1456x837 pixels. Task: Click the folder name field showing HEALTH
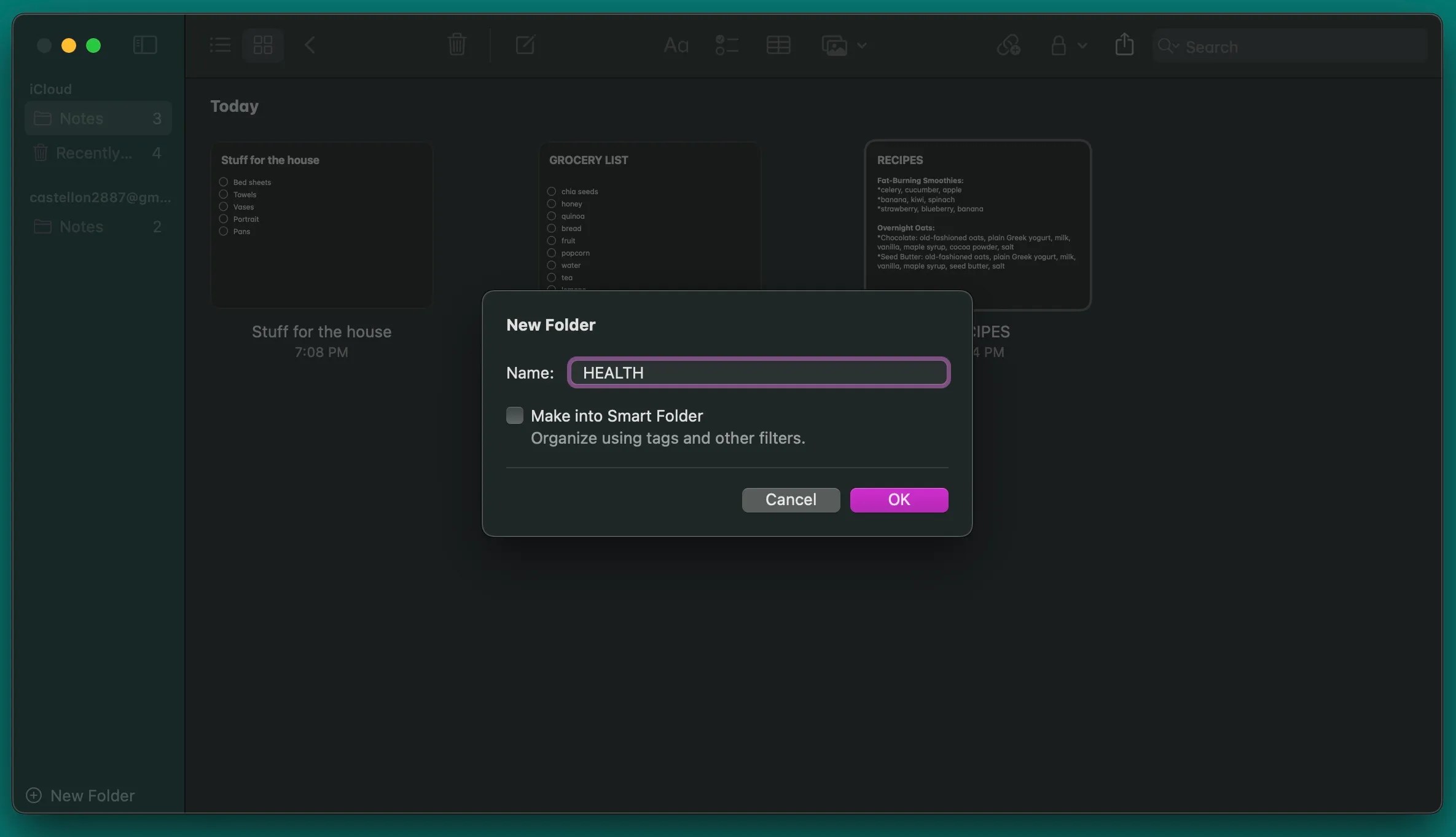(758, 372)
